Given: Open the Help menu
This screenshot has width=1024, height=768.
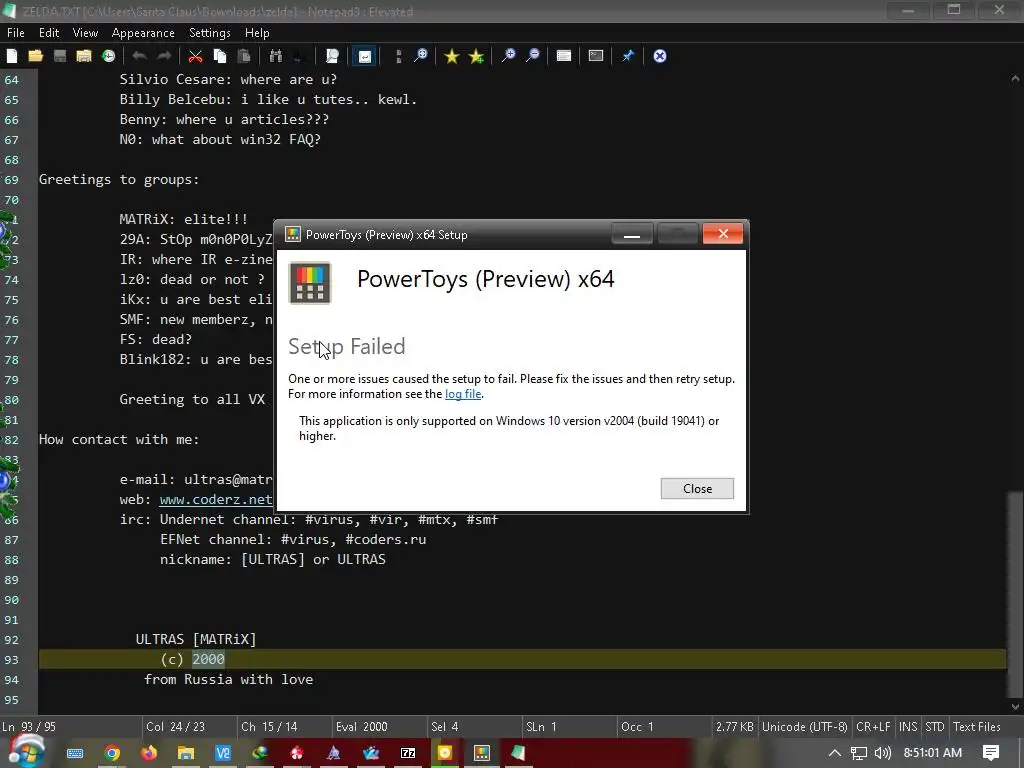Looking at the screenshot, I should 257,33.
